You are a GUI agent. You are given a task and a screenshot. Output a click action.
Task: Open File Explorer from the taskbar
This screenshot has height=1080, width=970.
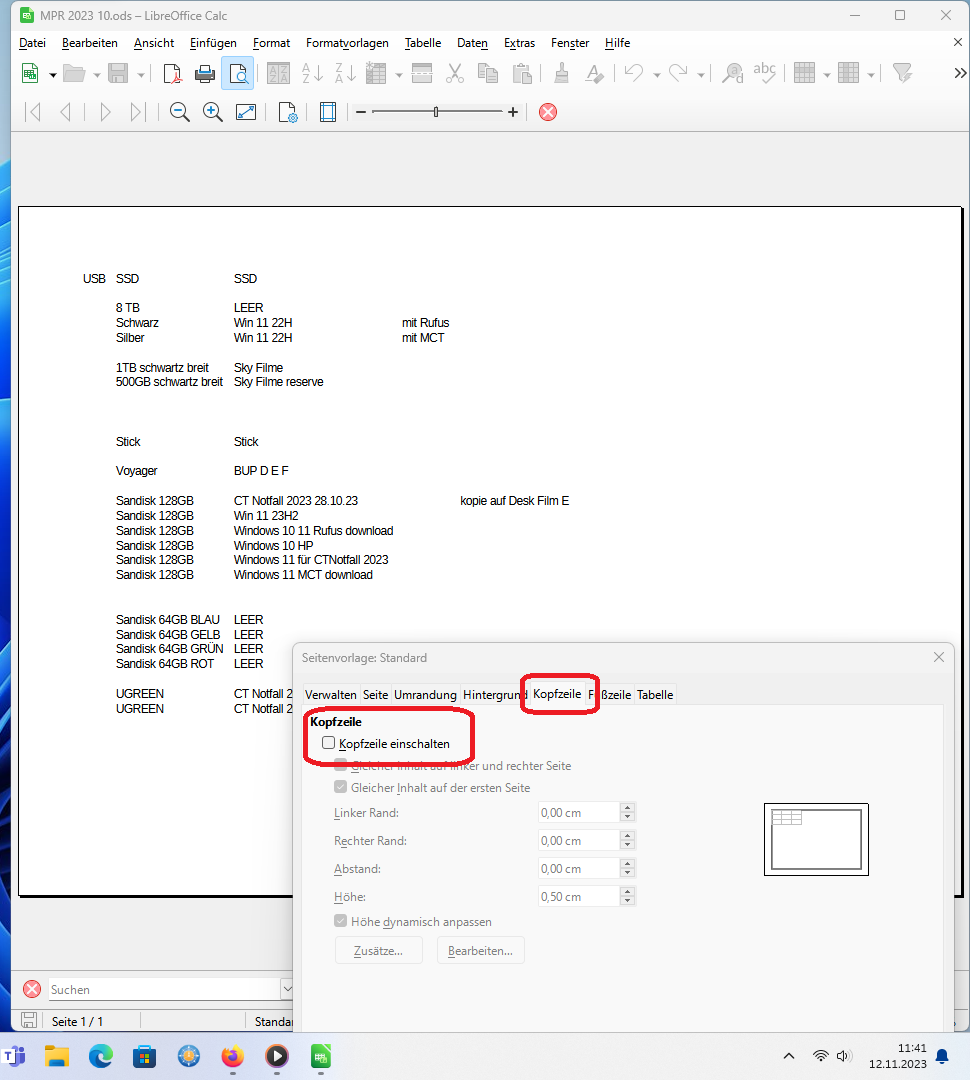click(x=56, y=1056)
